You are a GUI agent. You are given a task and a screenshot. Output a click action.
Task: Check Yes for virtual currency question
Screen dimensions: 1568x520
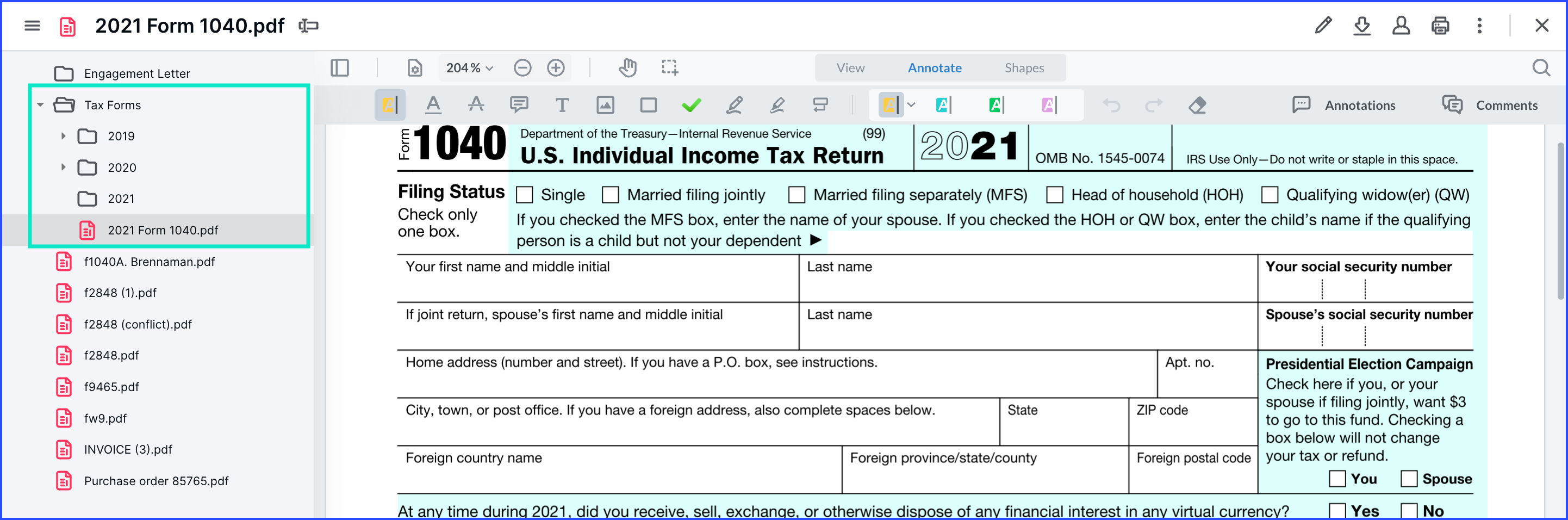tap(1337, 511)
